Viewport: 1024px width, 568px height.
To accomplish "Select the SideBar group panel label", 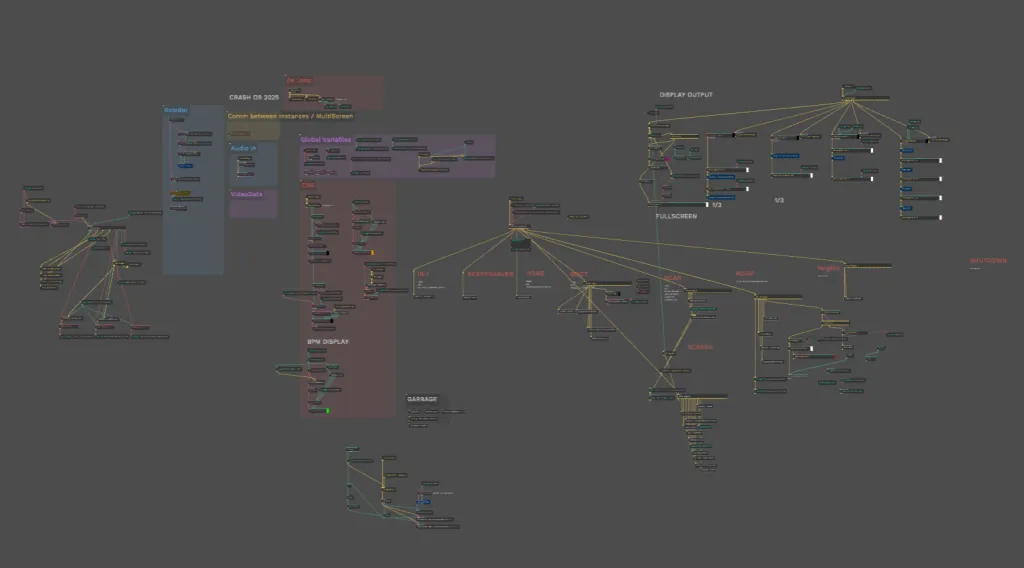I will [176, 110].
